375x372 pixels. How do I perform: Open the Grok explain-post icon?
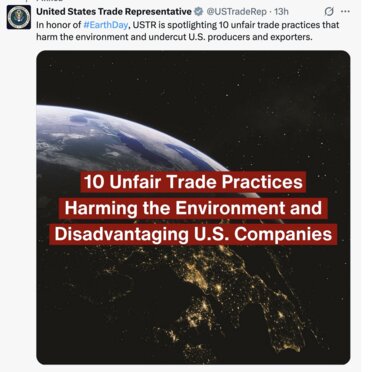(x=328, y=12)
